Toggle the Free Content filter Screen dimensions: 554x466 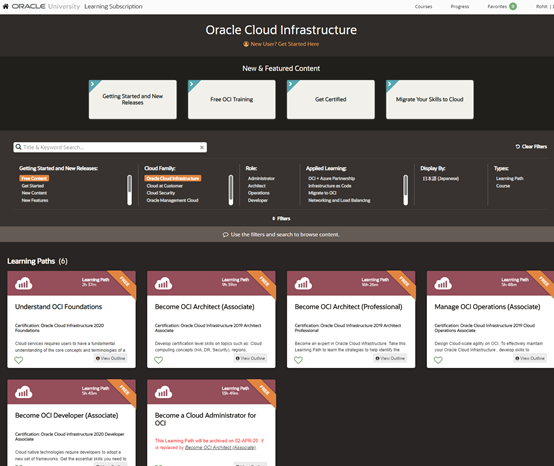tap(34, 178)
